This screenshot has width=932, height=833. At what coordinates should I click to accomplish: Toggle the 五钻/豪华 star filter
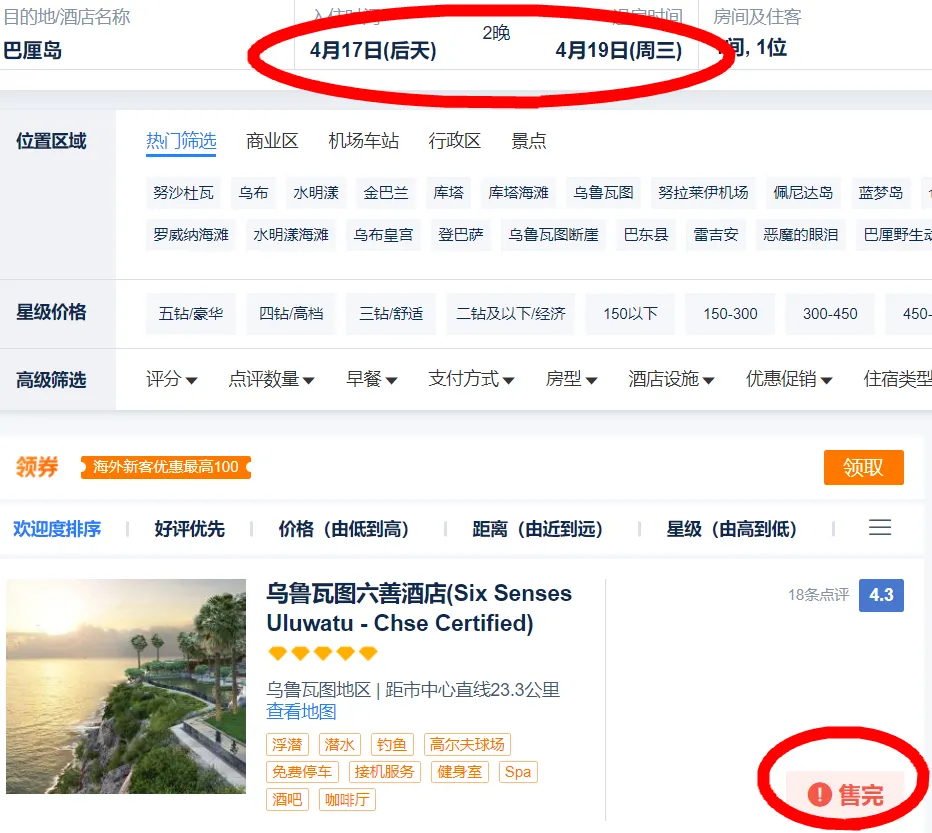190,314
